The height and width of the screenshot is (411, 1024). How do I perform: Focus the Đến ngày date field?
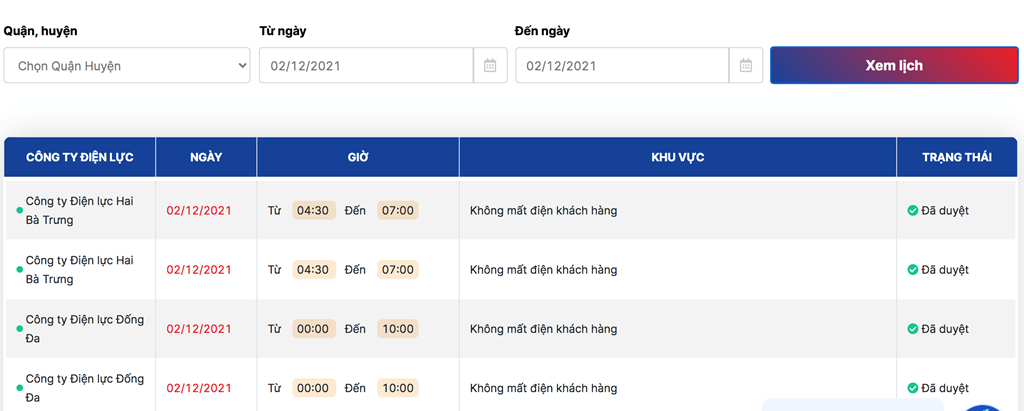click(622, 65)
